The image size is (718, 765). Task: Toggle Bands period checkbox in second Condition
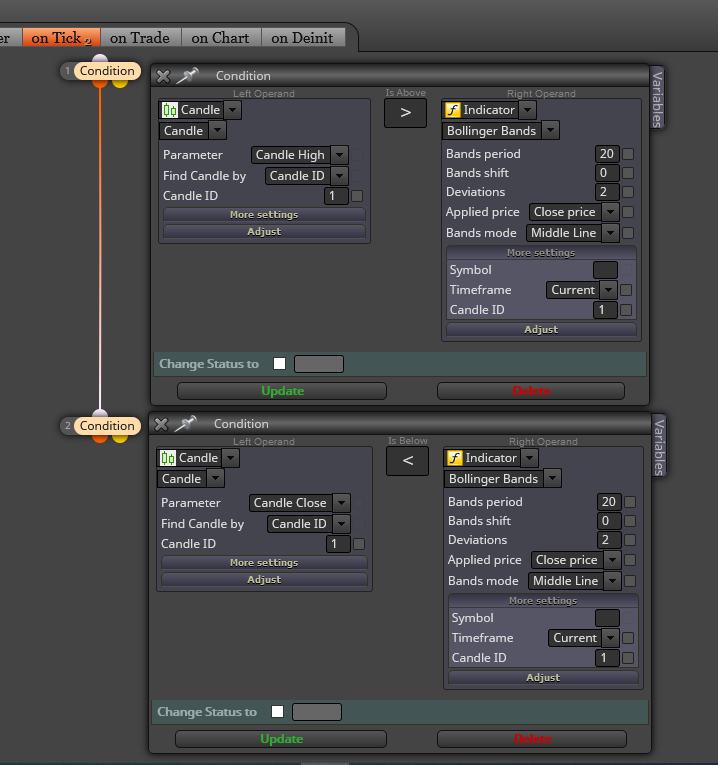pyautogui.click(x=630, y=502)
